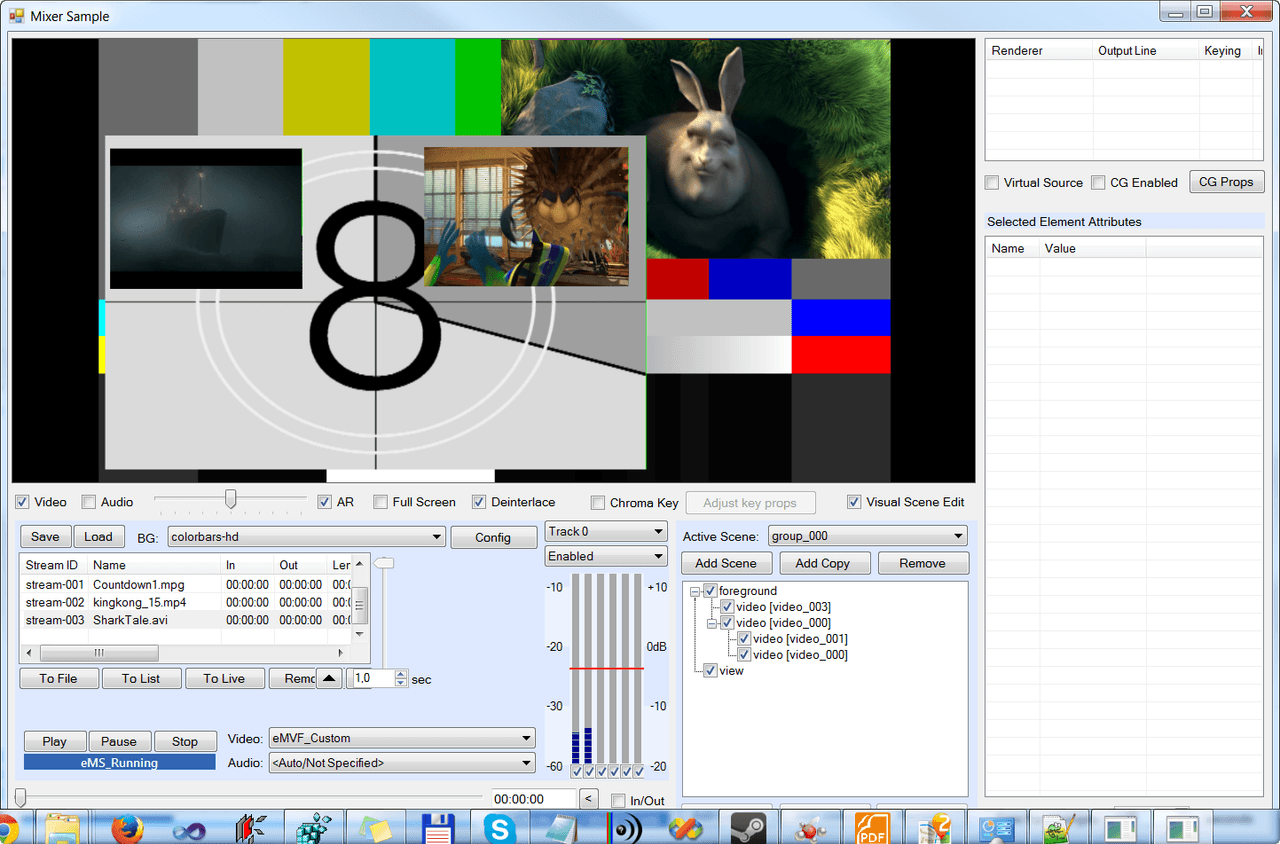Open the Active Scene group_000 dropdown
This screenshot has width=1280, height=844.
(867, 536)
